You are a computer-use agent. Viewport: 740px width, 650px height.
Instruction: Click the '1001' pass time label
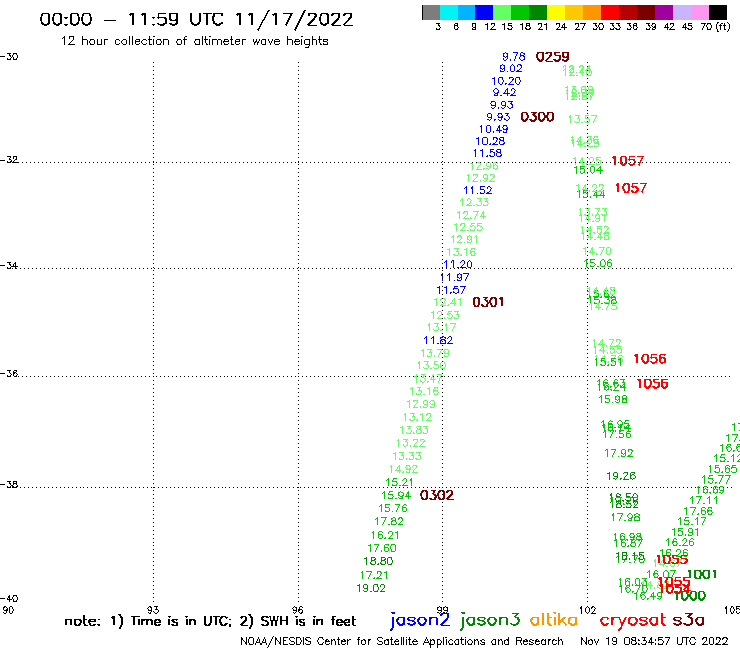point(702,574)
